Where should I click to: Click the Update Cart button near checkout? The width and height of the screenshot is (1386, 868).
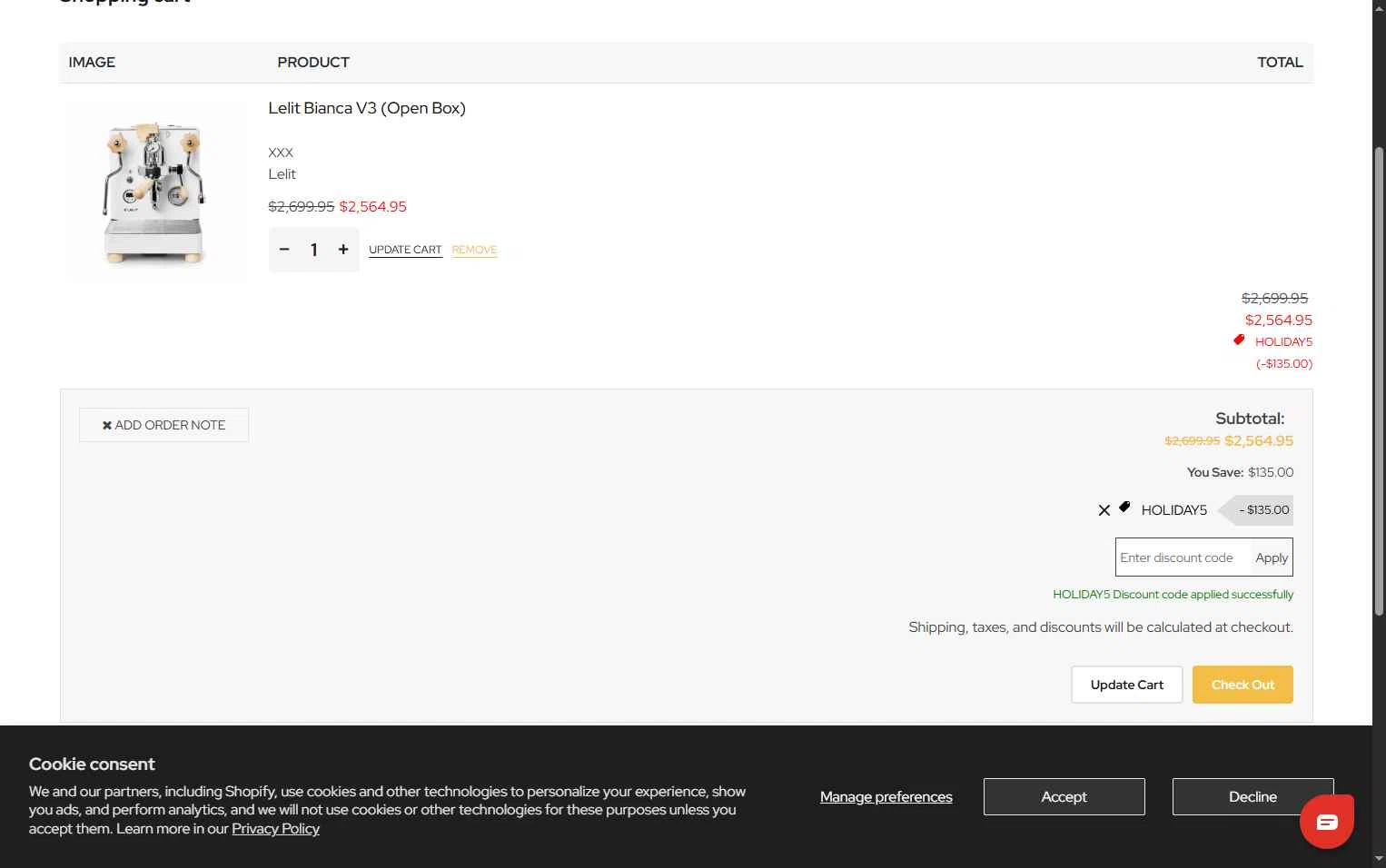click(x=1127, y=685)
